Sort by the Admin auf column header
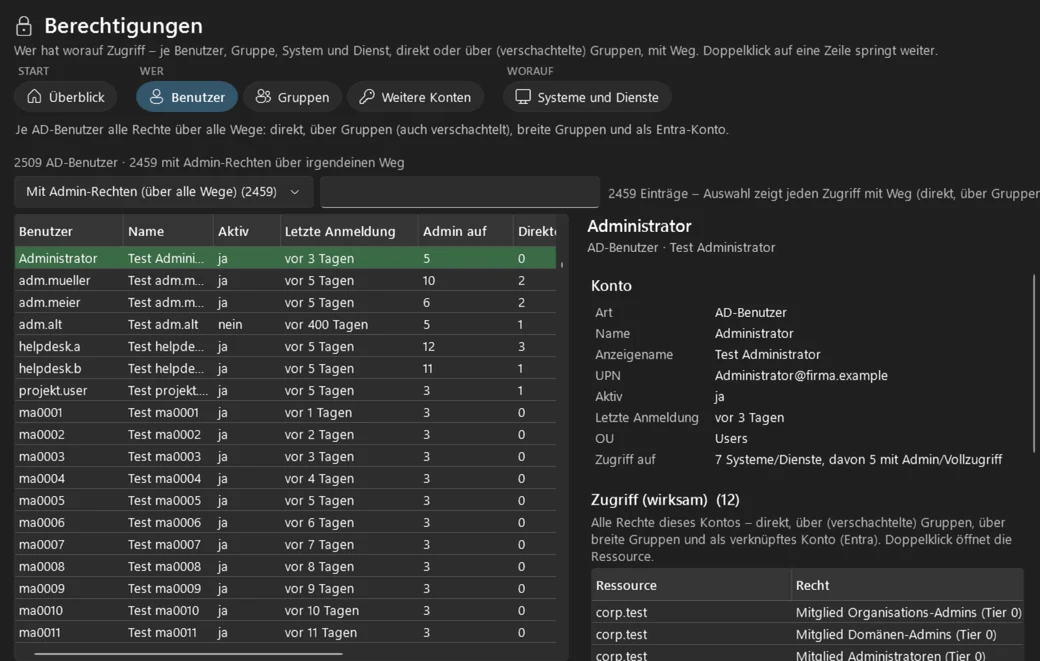Screen dimensions: 1040x661 (x=465, y=231)
